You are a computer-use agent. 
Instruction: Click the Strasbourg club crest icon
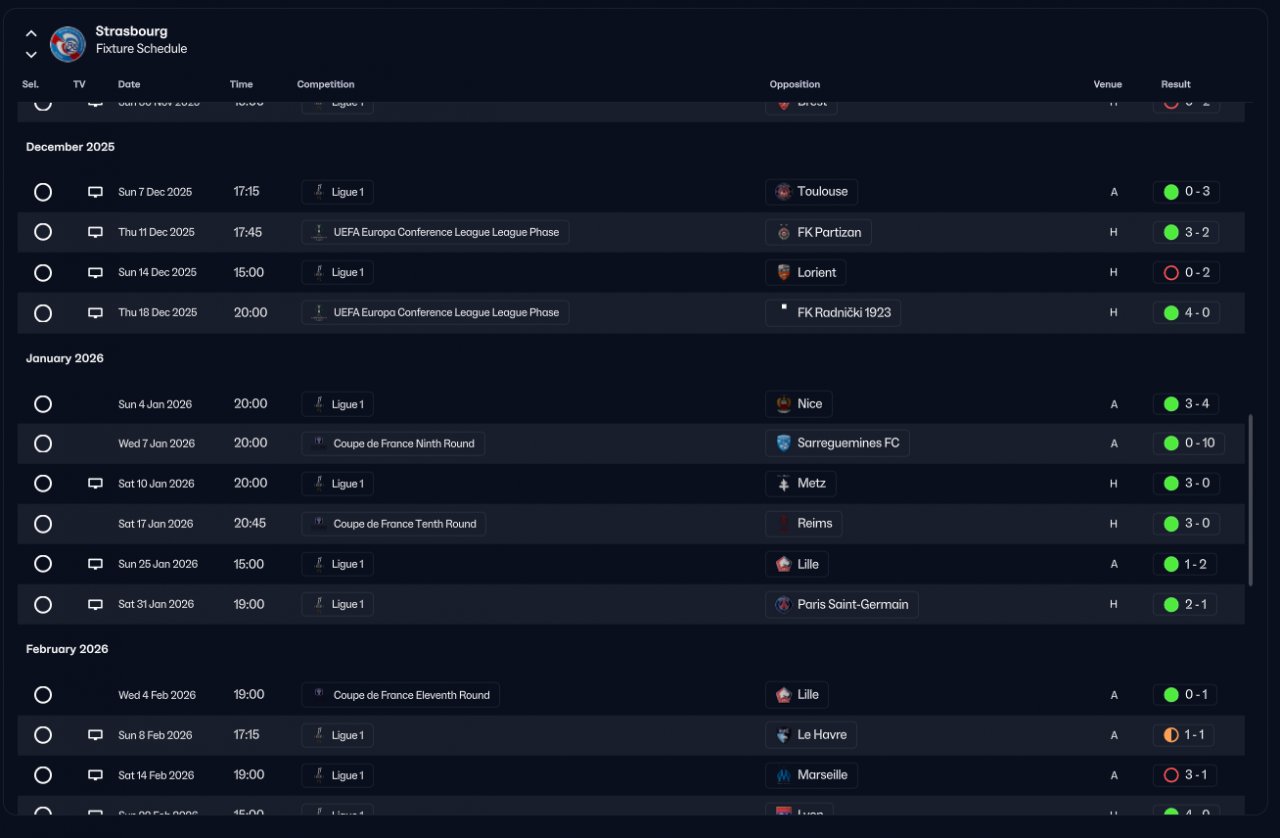[x=67, y=43]
